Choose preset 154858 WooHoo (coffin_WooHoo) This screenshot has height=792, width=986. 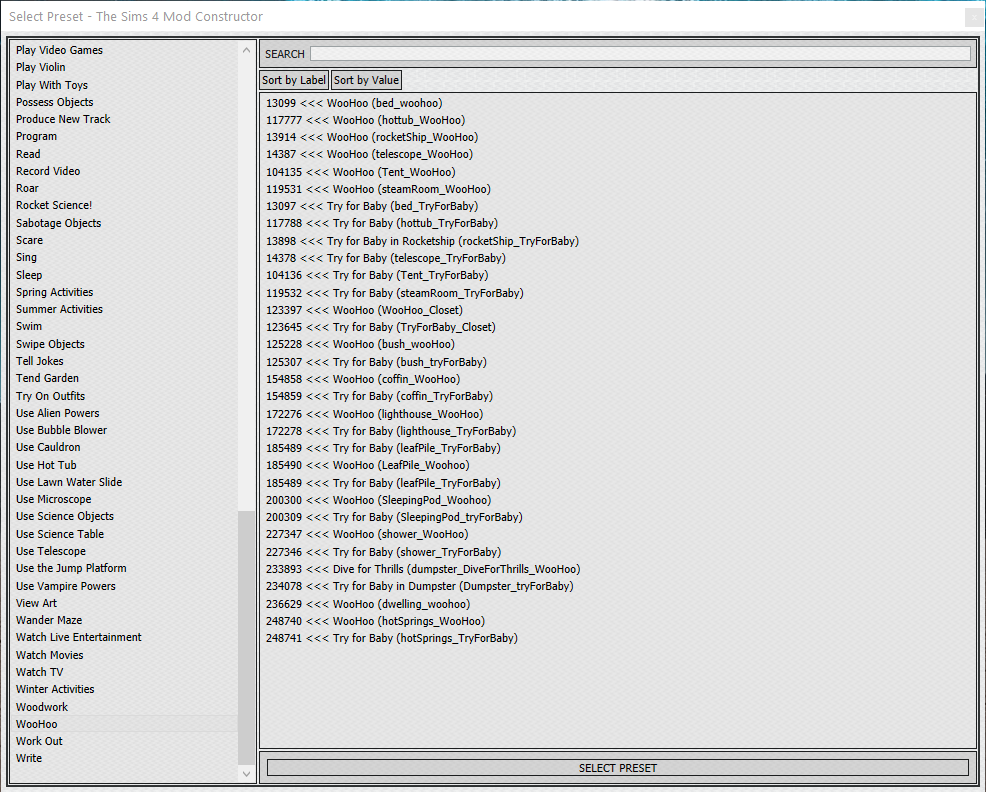[363, 379]
